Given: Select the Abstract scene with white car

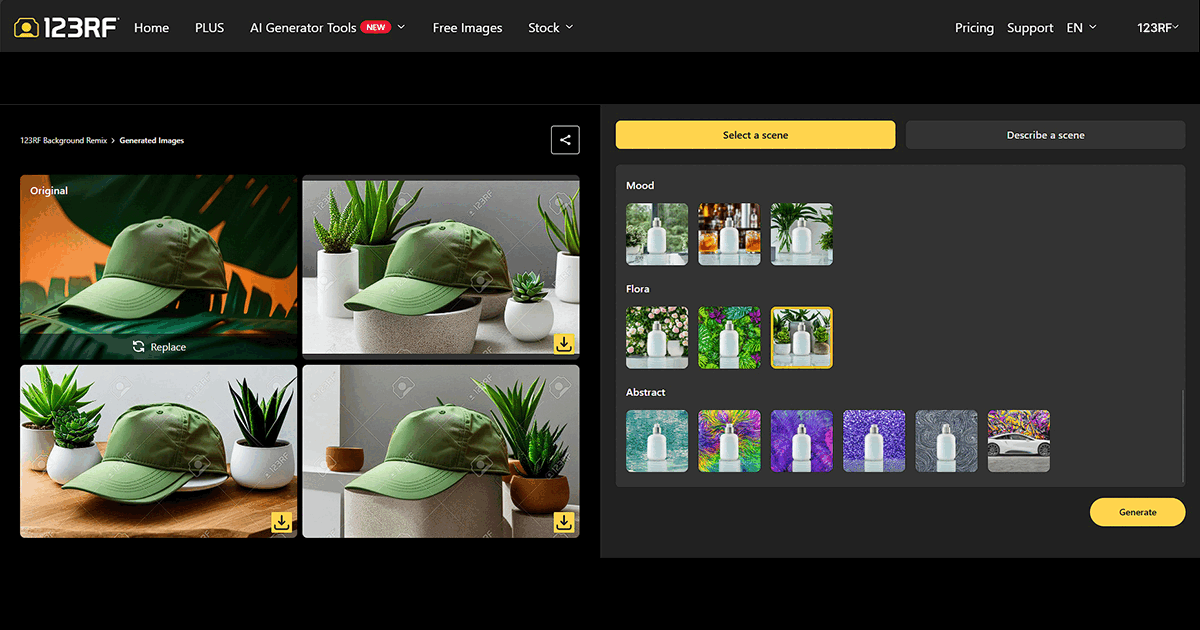Looking at the screenshot, I should pyautogui.click(x=1019, y=441).
